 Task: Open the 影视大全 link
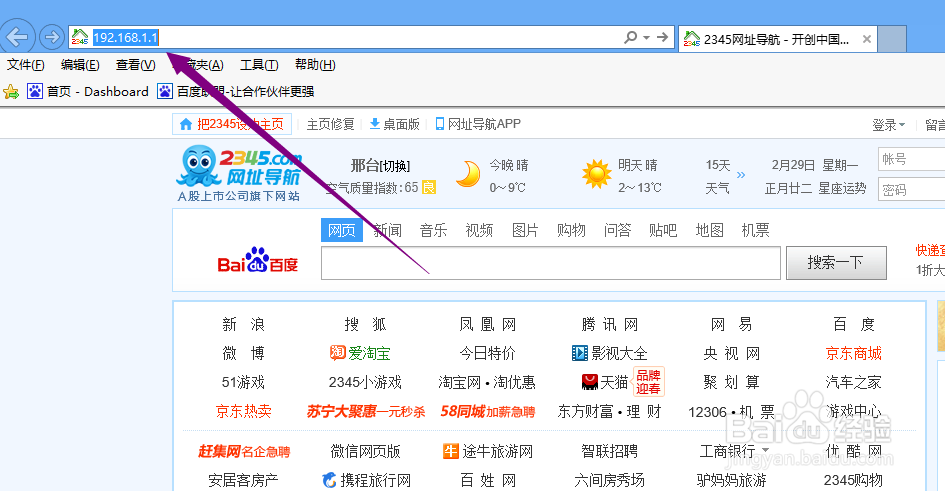pos(609,353)
